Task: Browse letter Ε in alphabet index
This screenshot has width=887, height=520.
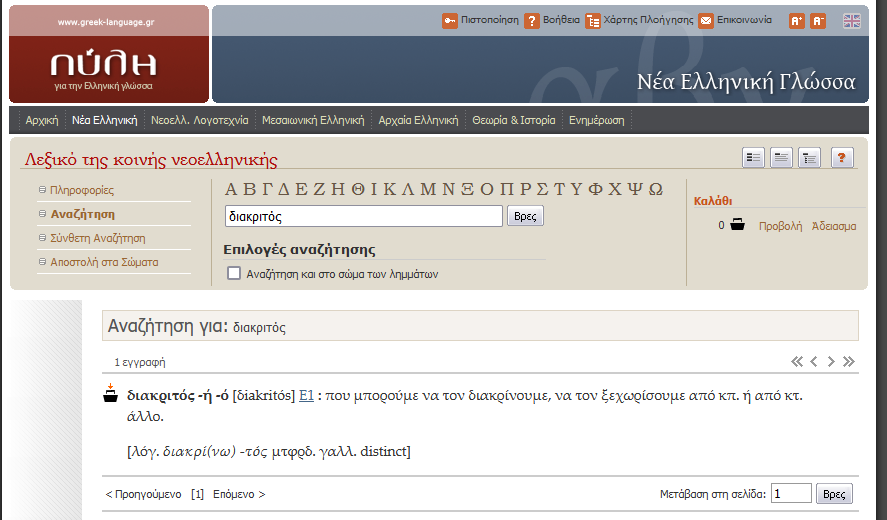Action: click(302, 189)
